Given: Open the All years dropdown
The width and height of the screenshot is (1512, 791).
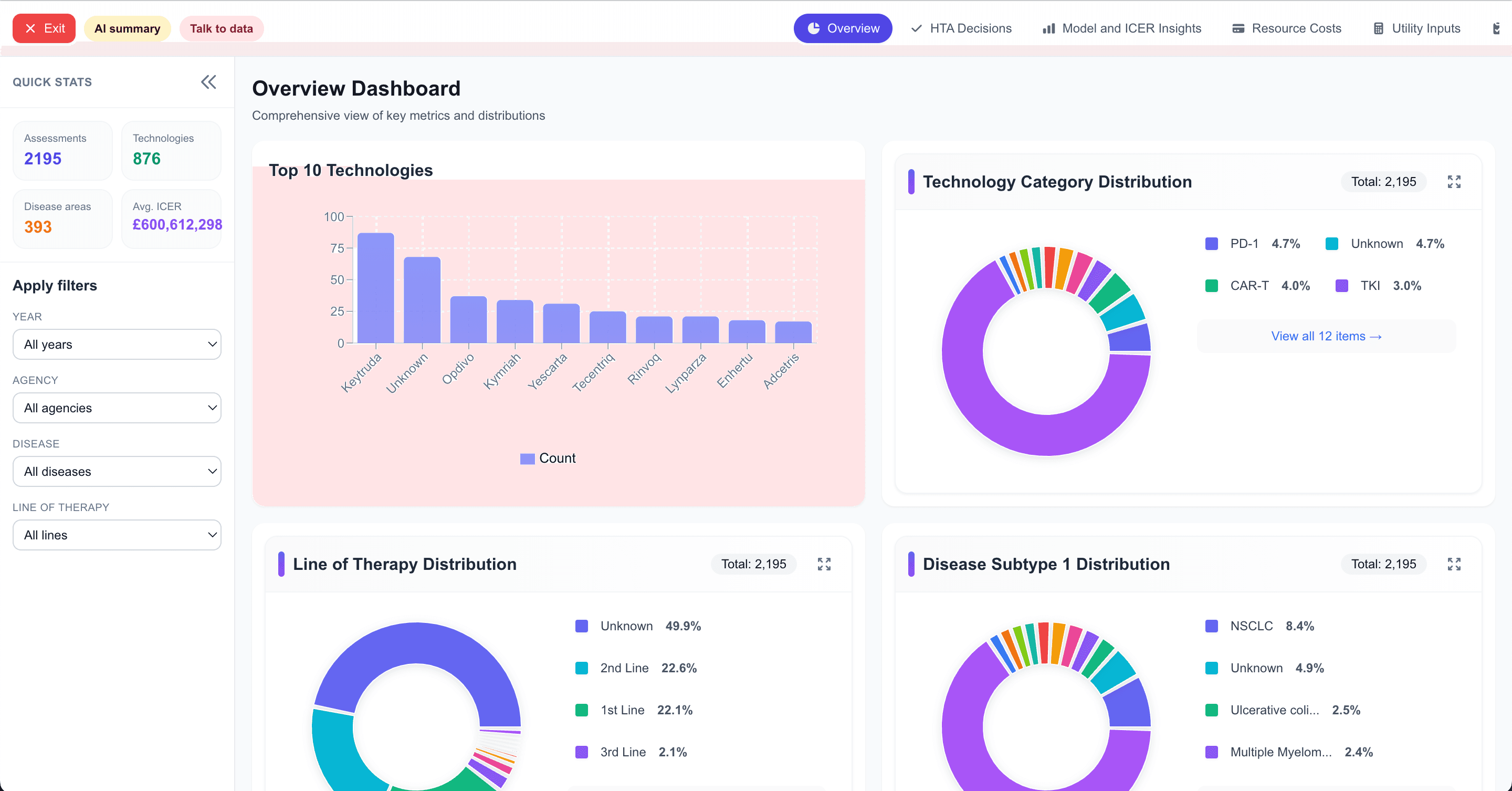Looking at the screenshot, I should pos(117,344).
